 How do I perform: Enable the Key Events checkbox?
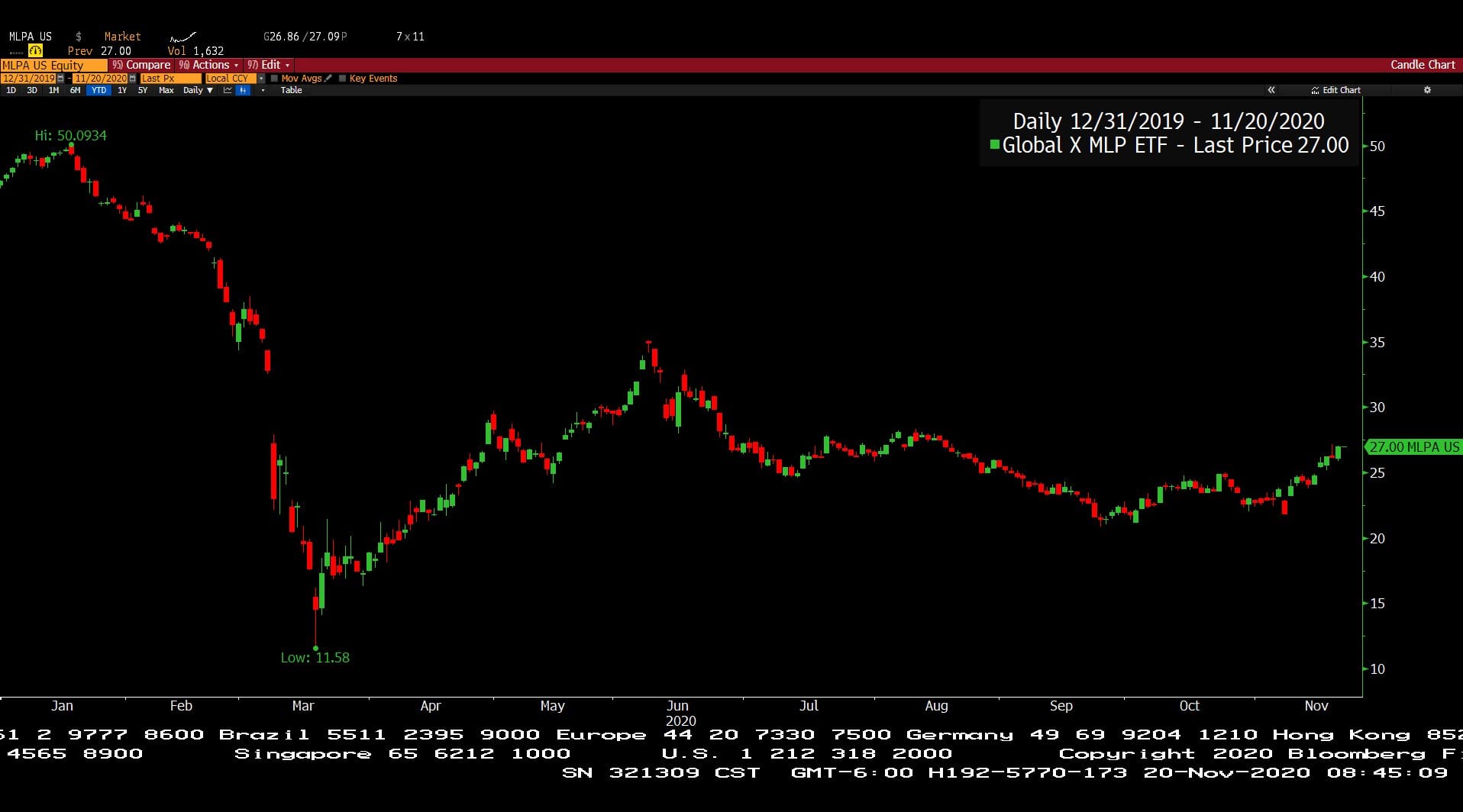342,78
